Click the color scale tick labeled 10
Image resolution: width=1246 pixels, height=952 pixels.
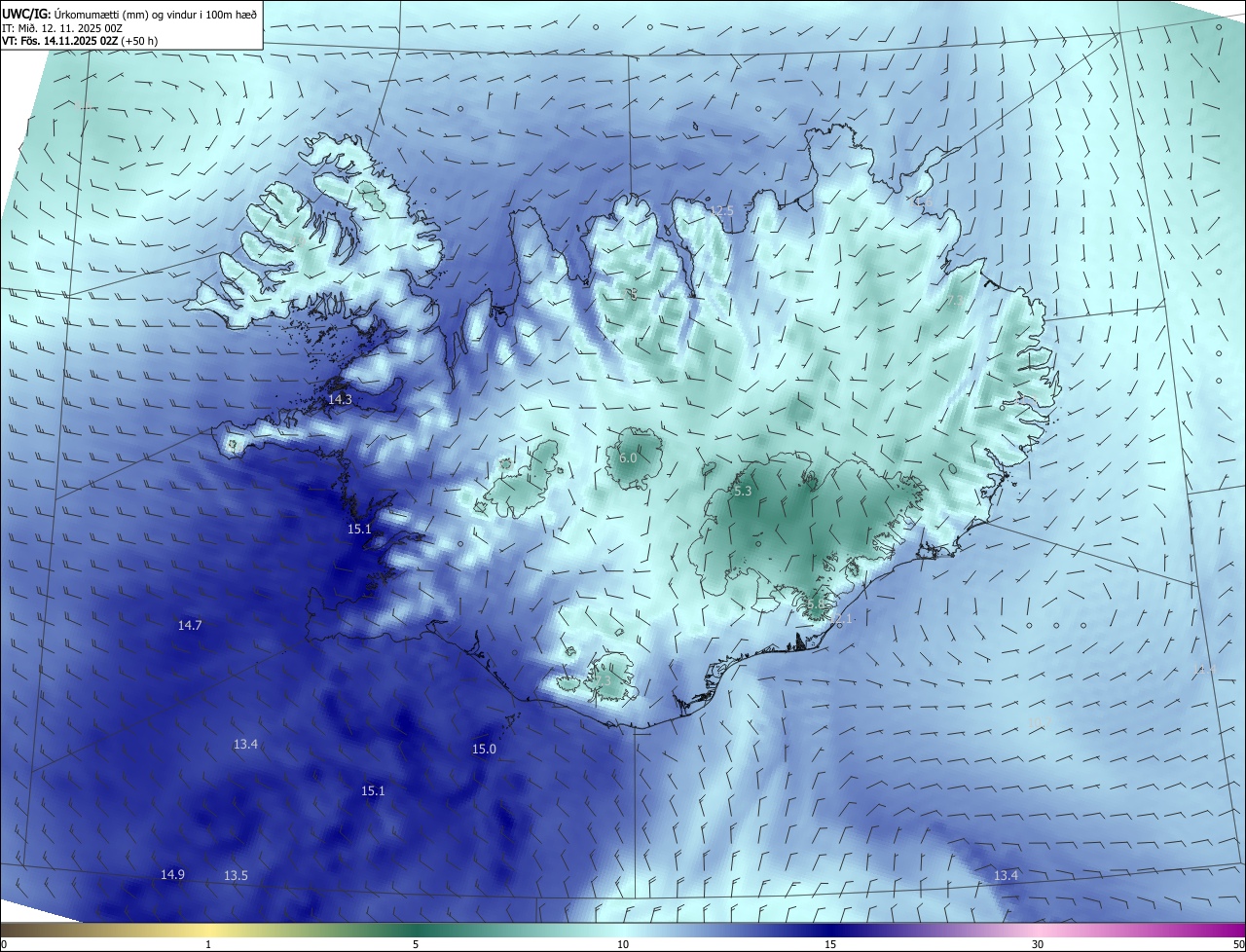[x=623, y=944]
